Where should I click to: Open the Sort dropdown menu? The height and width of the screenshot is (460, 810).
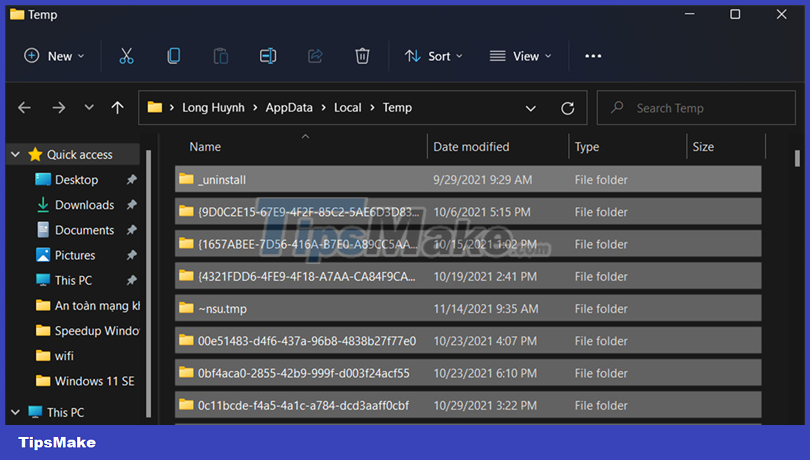pyautogui.click(x=433, y=56)
